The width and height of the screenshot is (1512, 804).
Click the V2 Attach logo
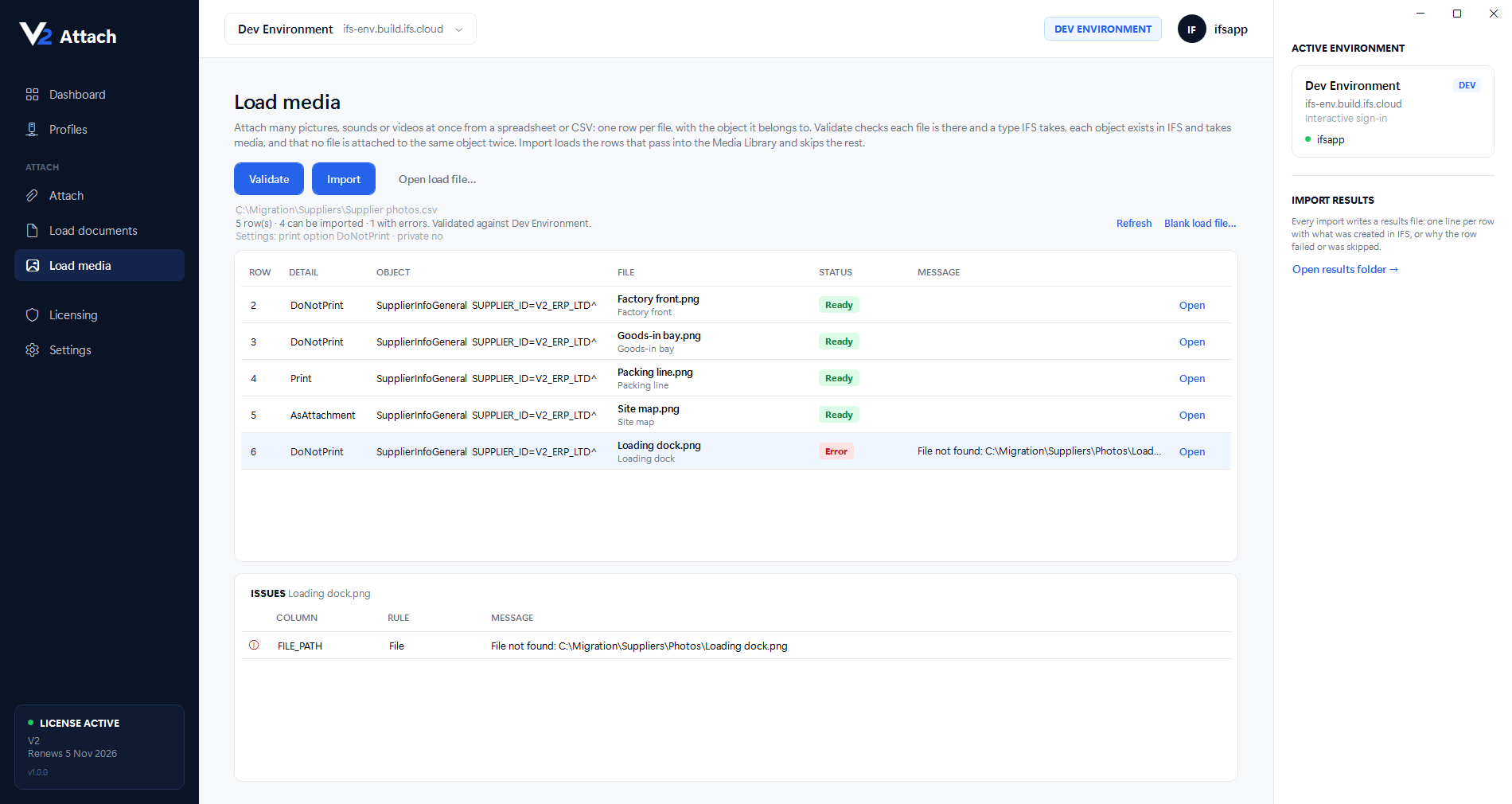point(68,35)
